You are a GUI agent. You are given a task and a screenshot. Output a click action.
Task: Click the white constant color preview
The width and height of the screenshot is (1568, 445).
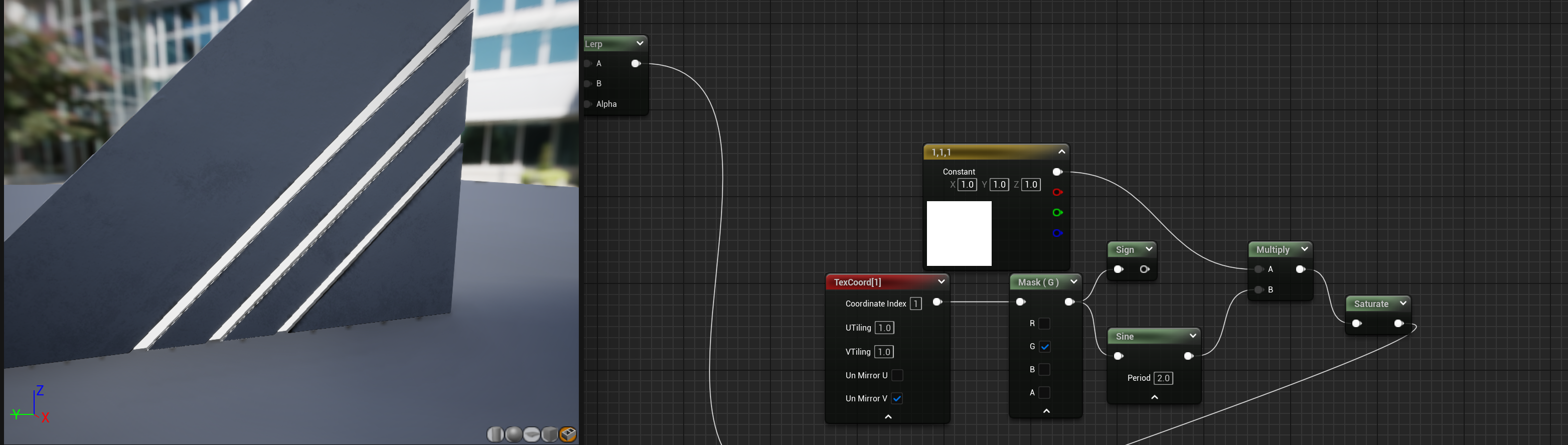(x=959, y=234)
